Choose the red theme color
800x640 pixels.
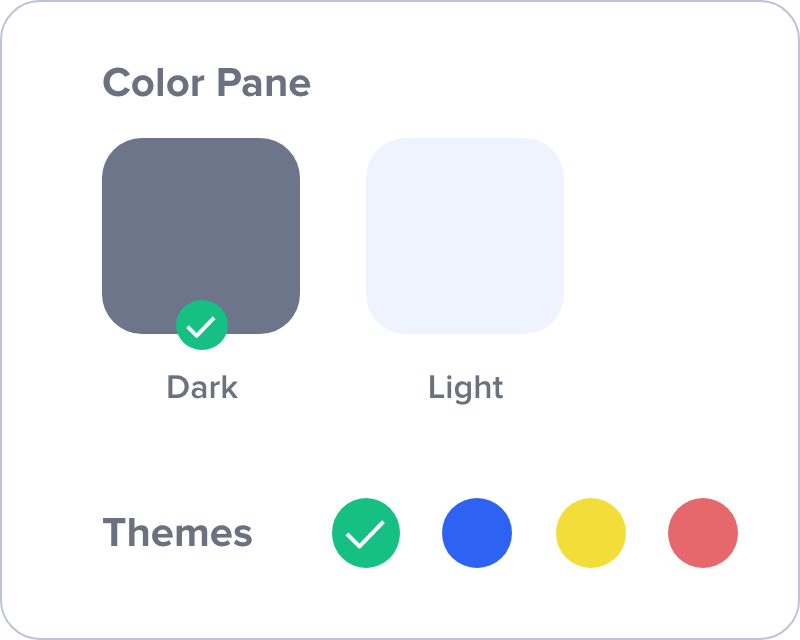[703, 533]
